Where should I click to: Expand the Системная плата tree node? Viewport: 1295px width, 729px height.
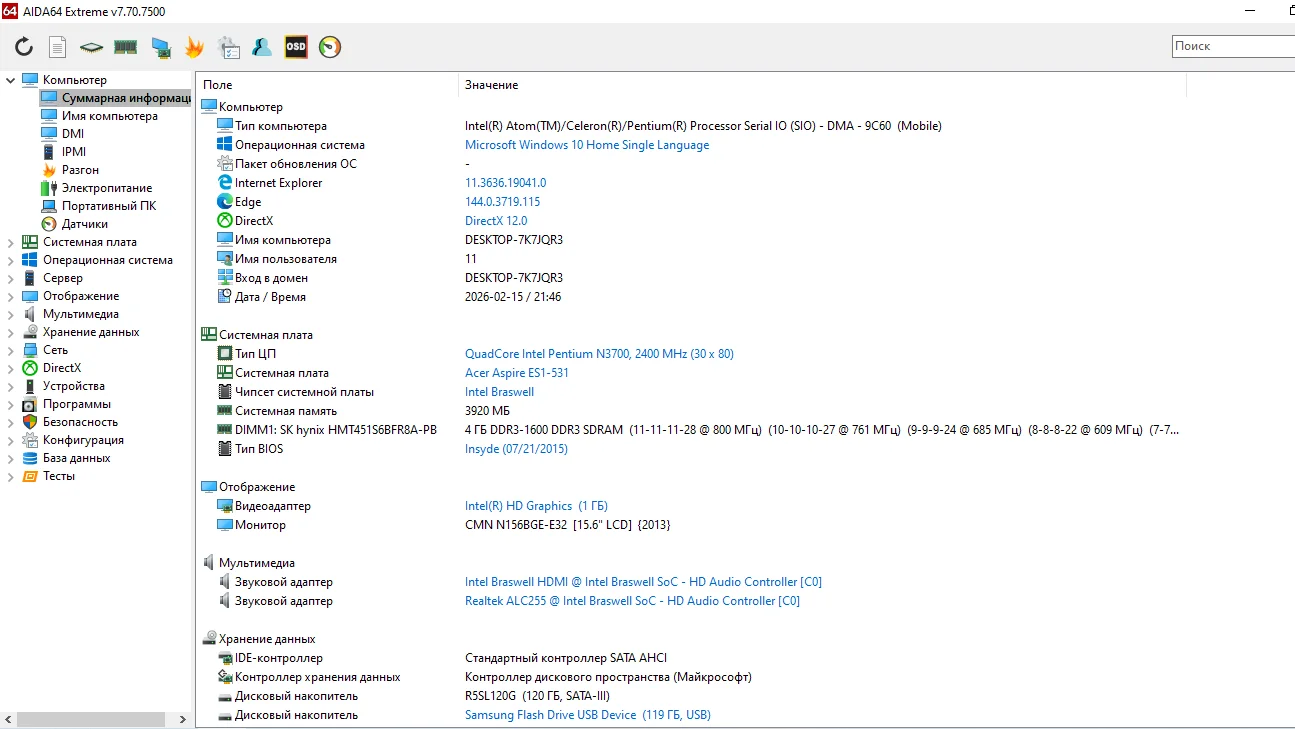coord(11,242)
